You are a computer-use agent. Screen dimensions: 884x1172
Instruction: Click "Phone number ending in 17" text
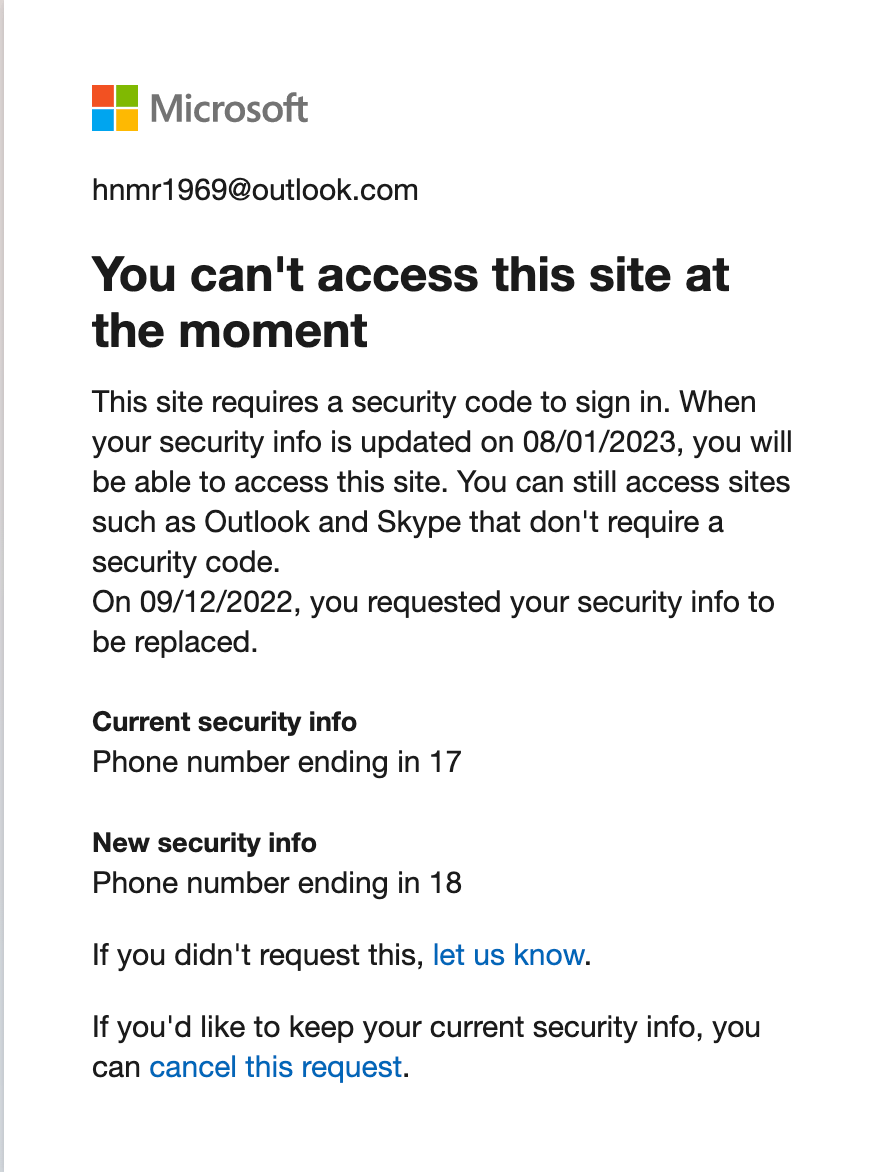pyautogui.click(x=276, y=762)
